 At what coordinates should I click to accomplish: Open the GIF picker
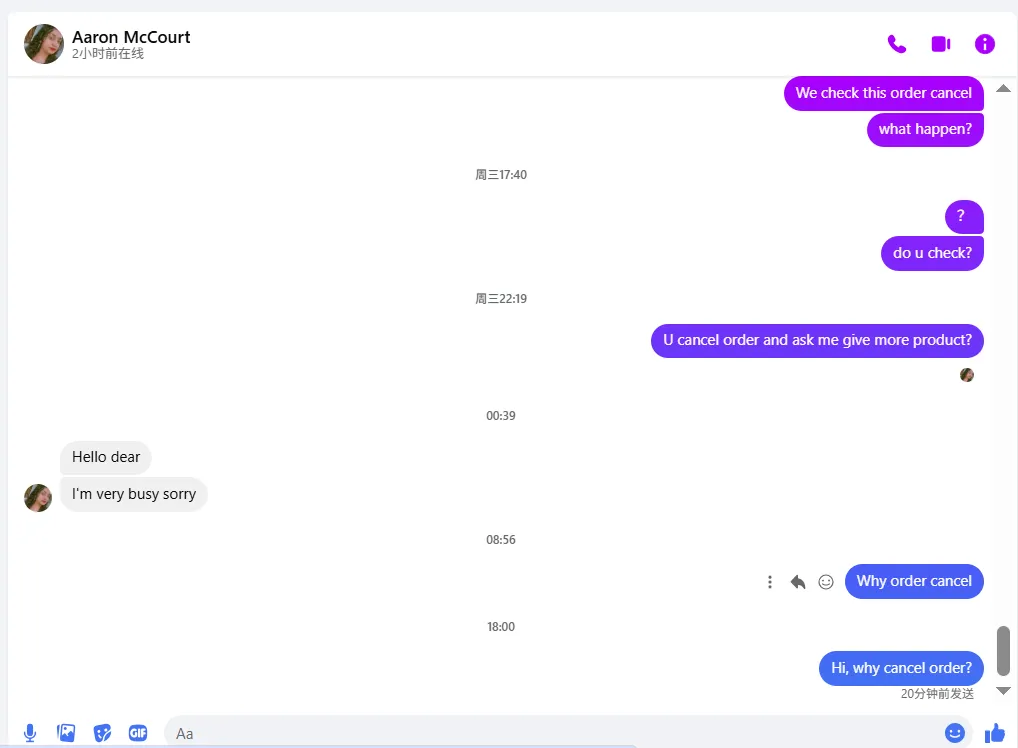coord(138,733)
